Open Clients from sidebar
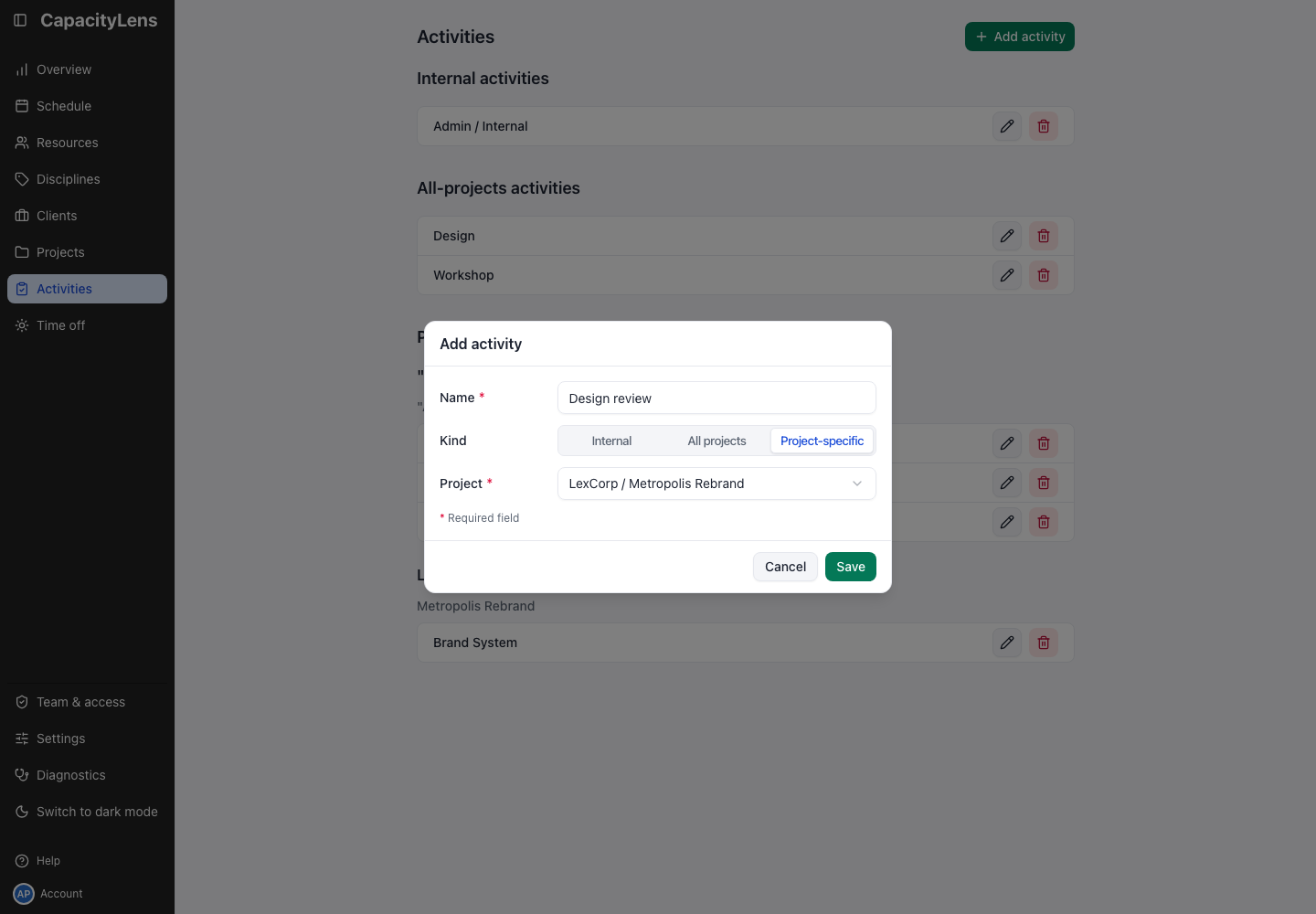The width and height of the screenshot is (1316, 914). coord(87,216)
